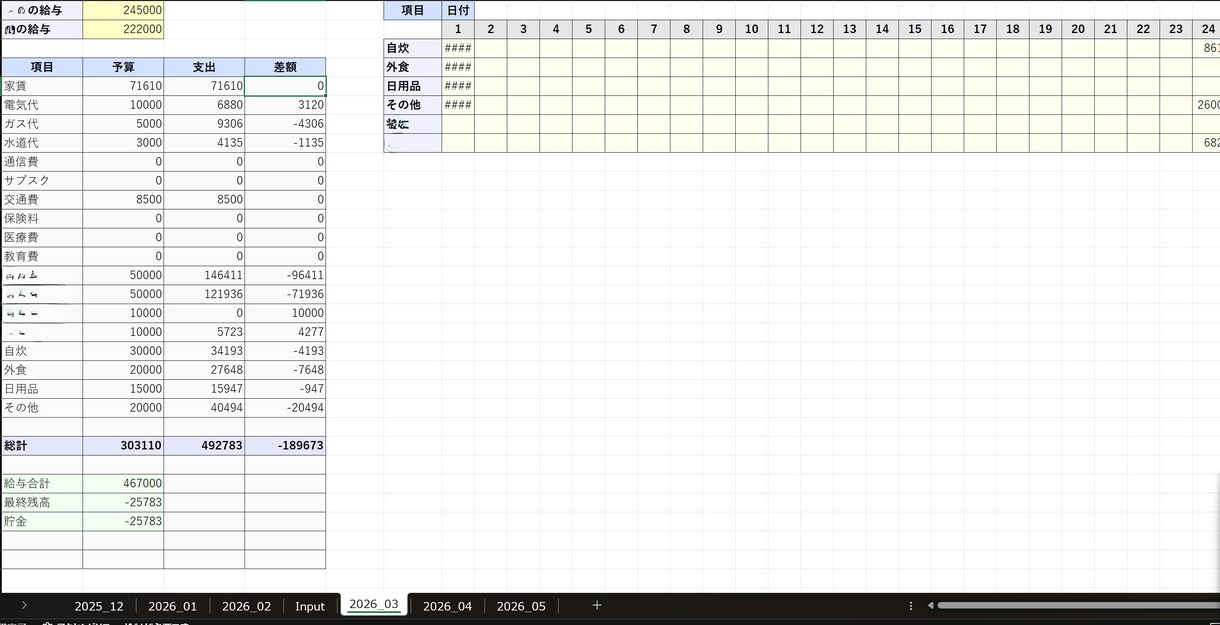Select the 交通費 row label
This screenshot has height=625, width=1220.
42,200
